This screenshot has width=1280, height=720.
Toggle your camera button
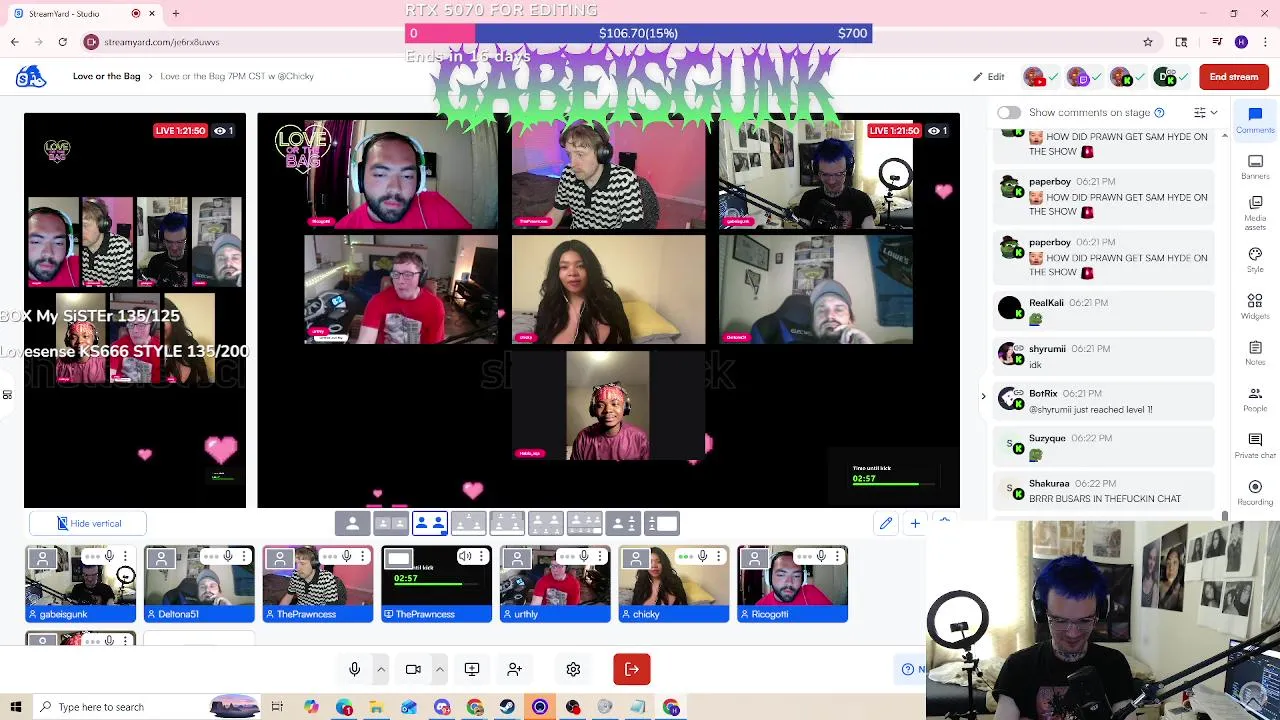pos(413,669)
